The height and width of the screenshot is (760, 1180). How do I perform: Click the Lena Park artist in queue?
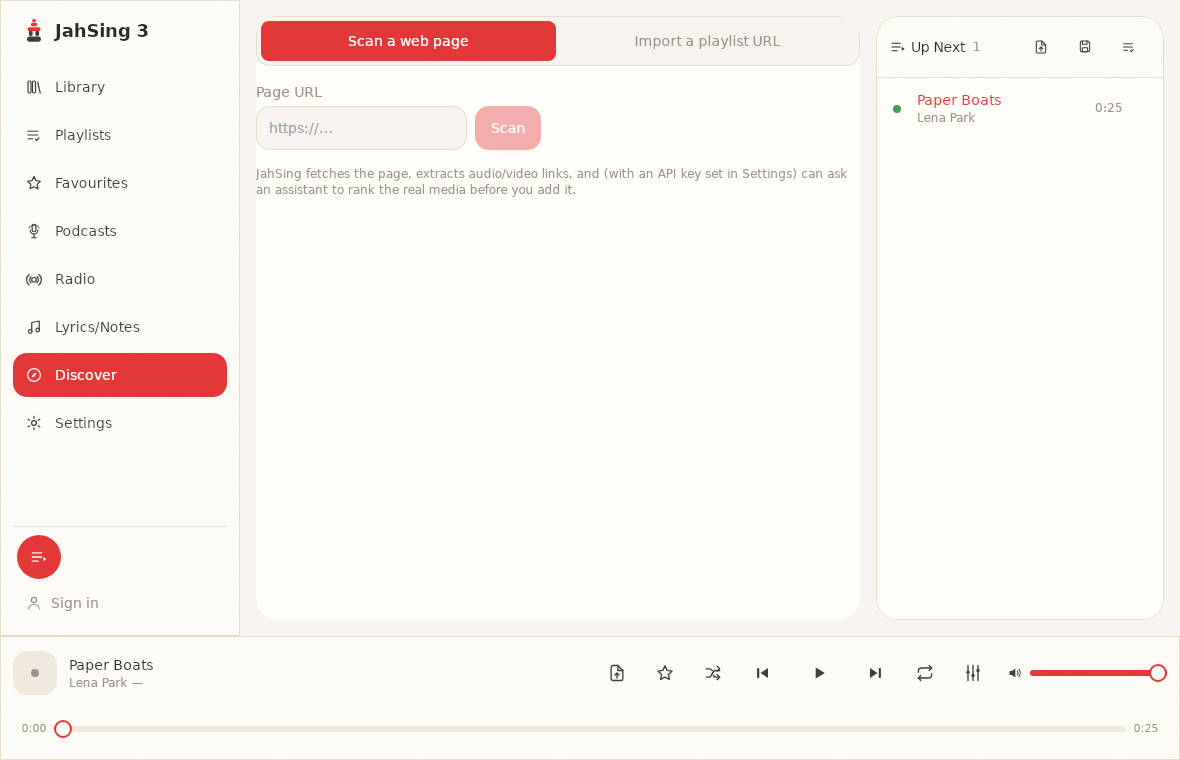(946, 118)
